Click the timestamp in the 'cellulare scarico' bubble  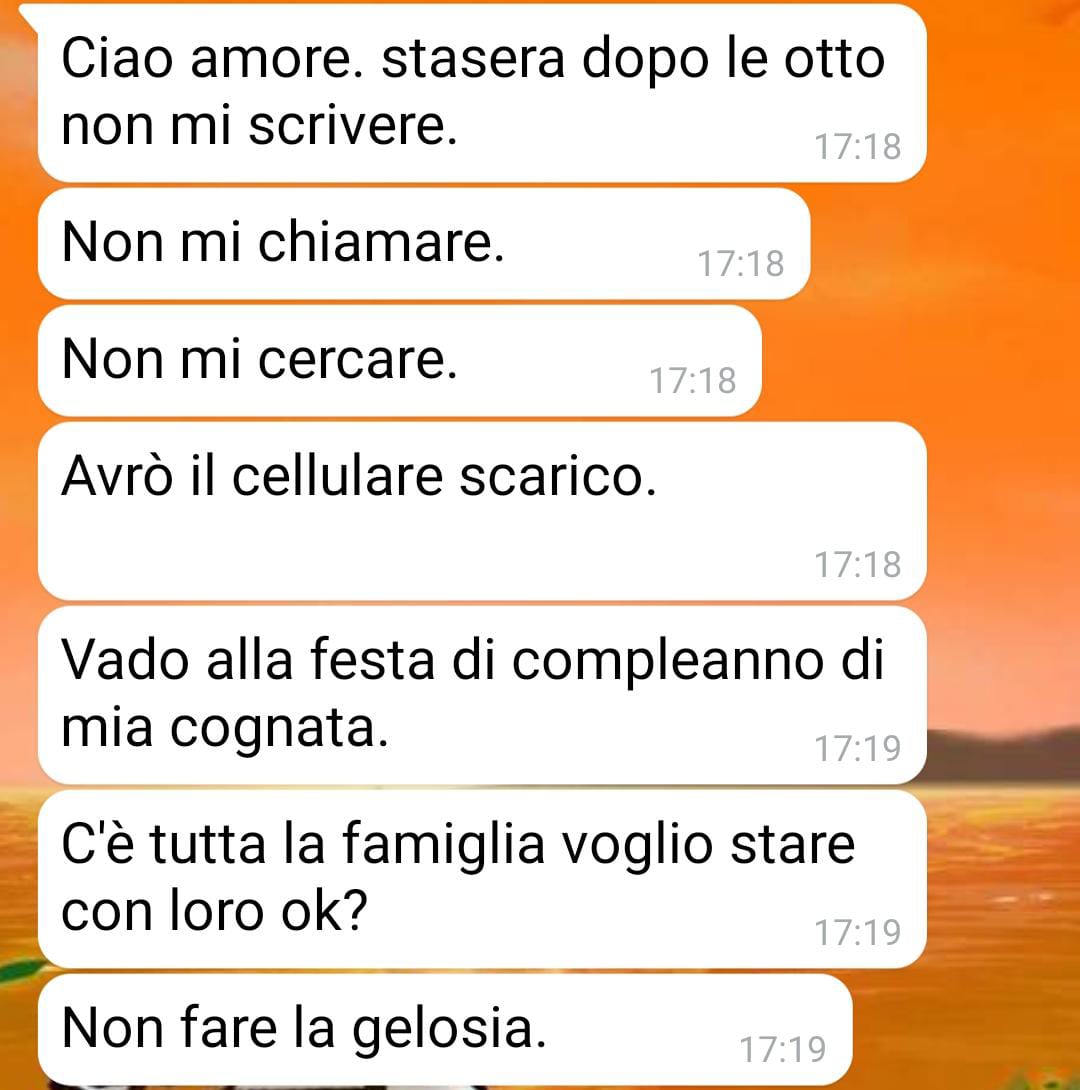pos(858,564)
